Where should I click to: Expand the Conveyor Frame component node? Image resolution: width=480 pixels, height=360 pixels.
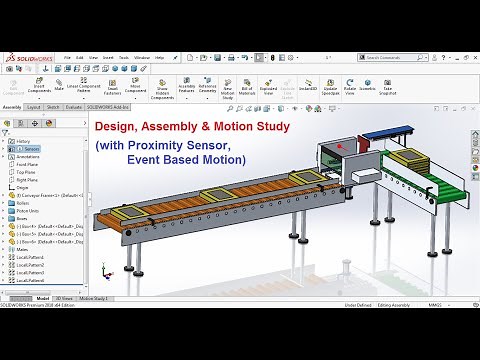(3, 195)
